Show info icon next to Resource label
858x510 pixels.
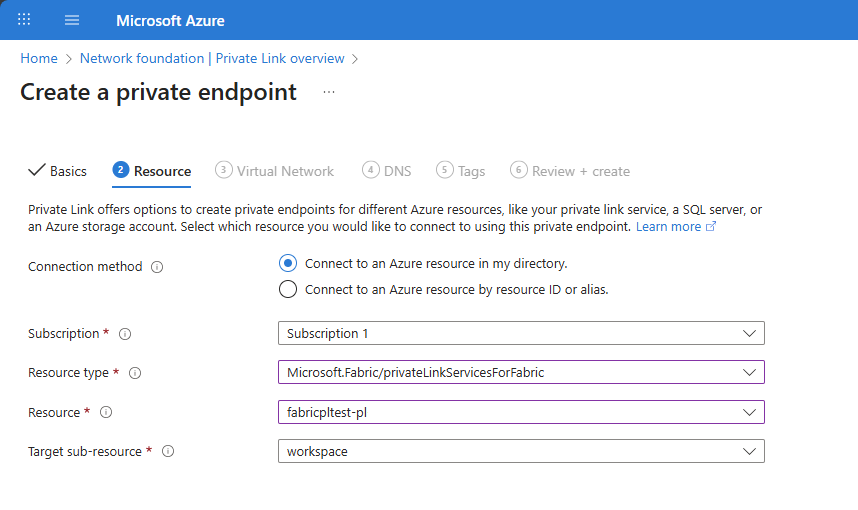(106, 412)
